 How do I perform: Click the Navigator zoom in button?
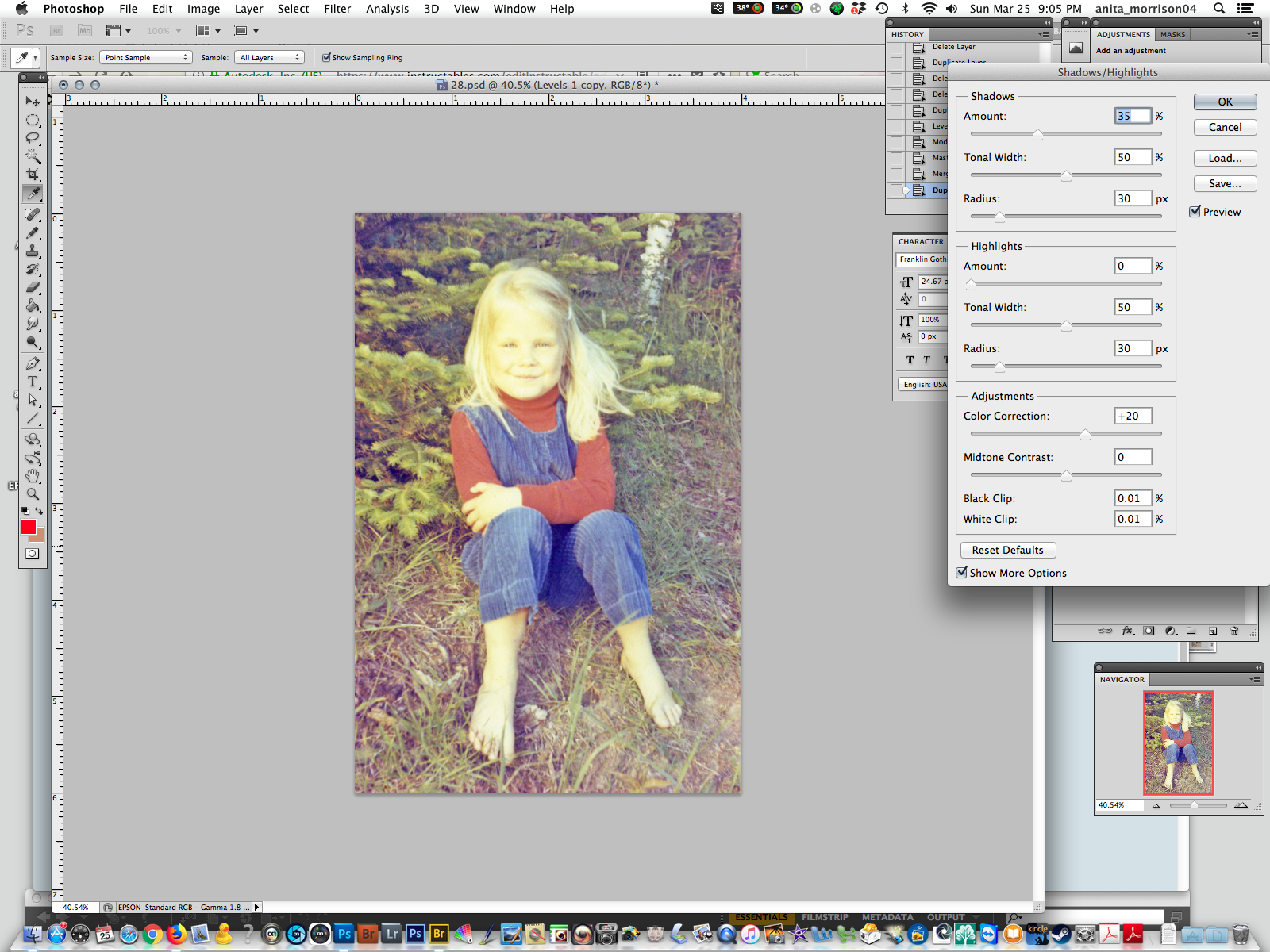coord(1241,805)
